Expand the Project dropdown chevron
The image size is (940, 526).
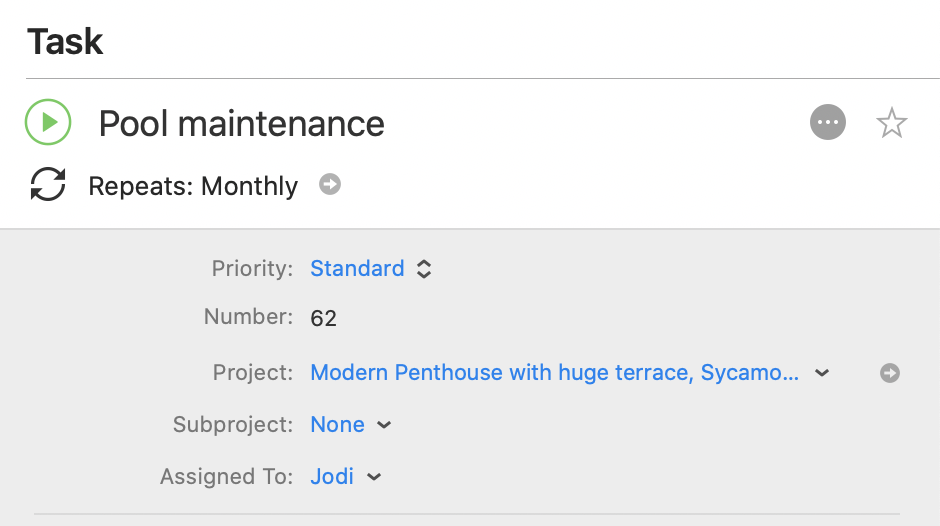click(x=822, y=373)
